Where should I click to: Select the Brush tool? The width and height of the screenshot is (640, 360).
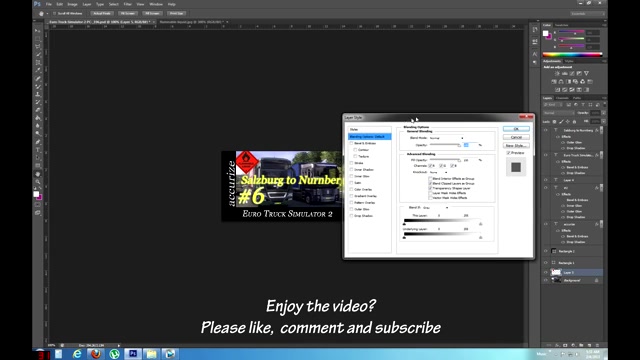[x=38, y=86]
